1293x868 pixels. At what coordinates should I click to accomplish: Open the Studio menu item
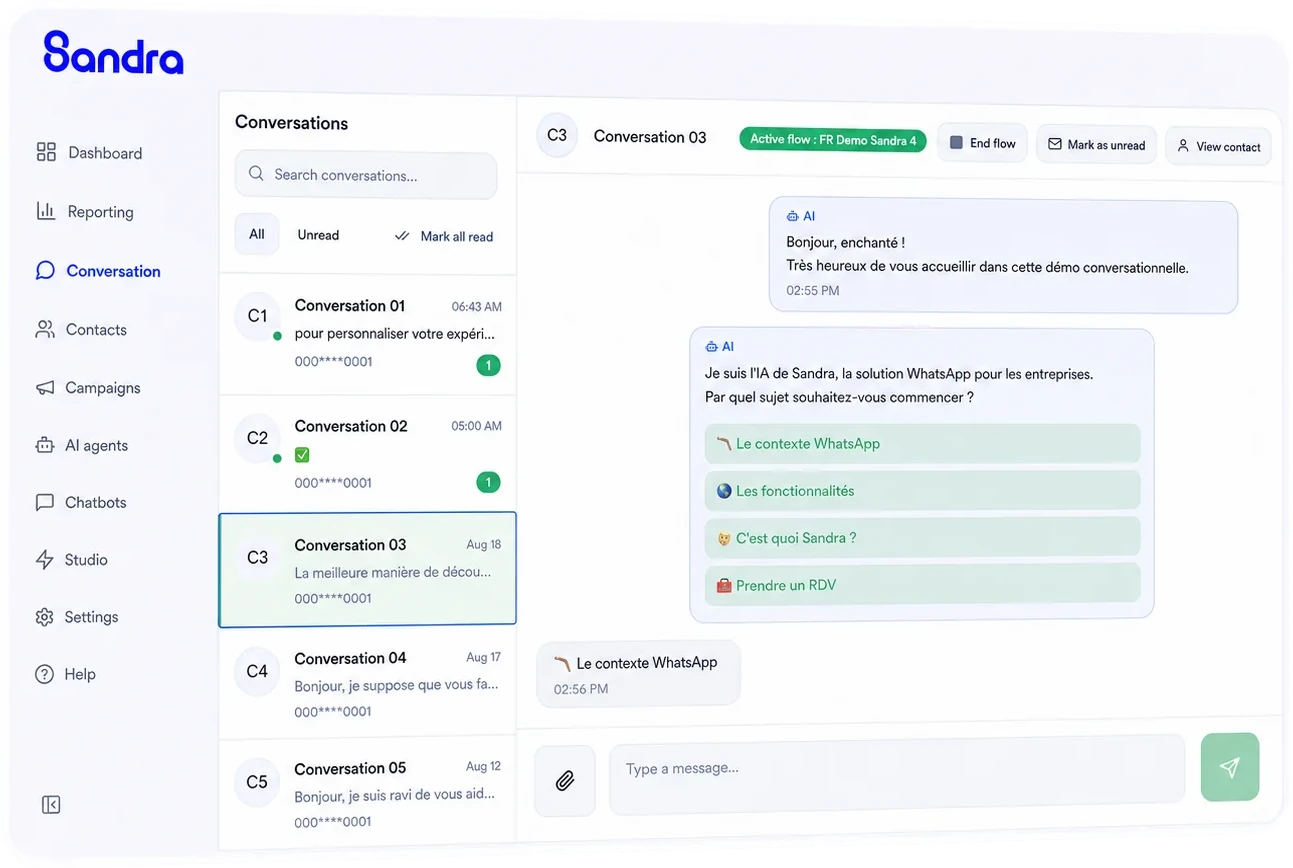[x=72, y=559]
